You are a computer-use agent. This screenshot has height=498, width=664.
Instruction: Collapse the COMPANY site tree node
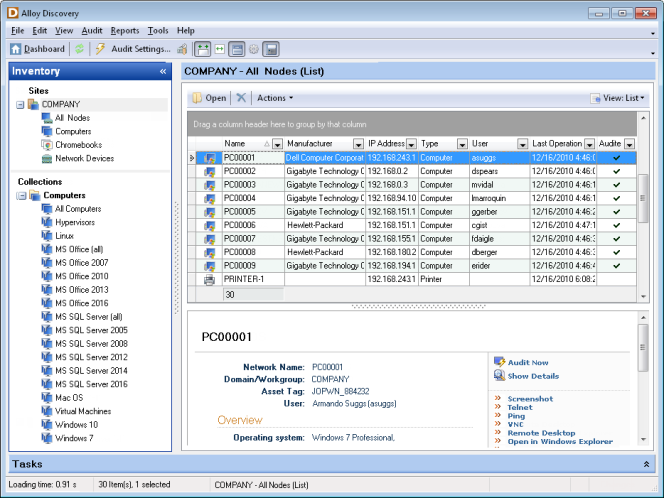(20, 104)
